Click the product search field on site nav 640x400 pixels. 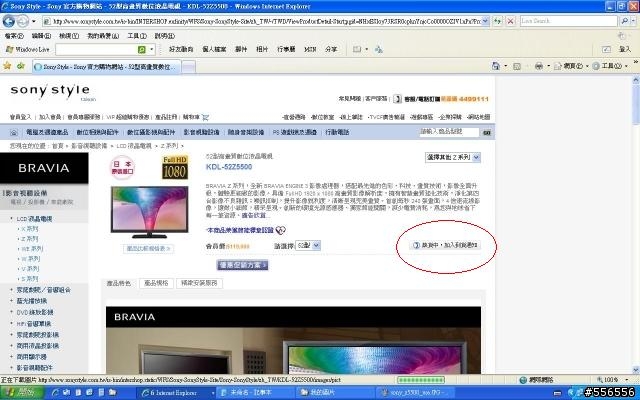(x=449, y=132)
